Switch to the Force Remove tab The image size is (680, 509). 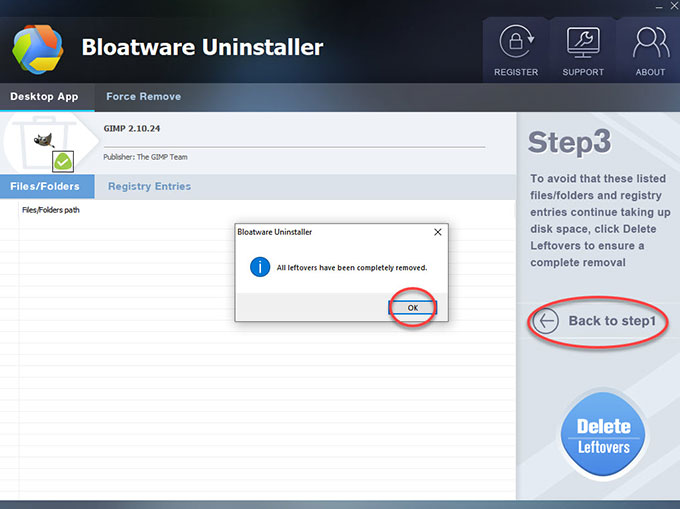144,97
